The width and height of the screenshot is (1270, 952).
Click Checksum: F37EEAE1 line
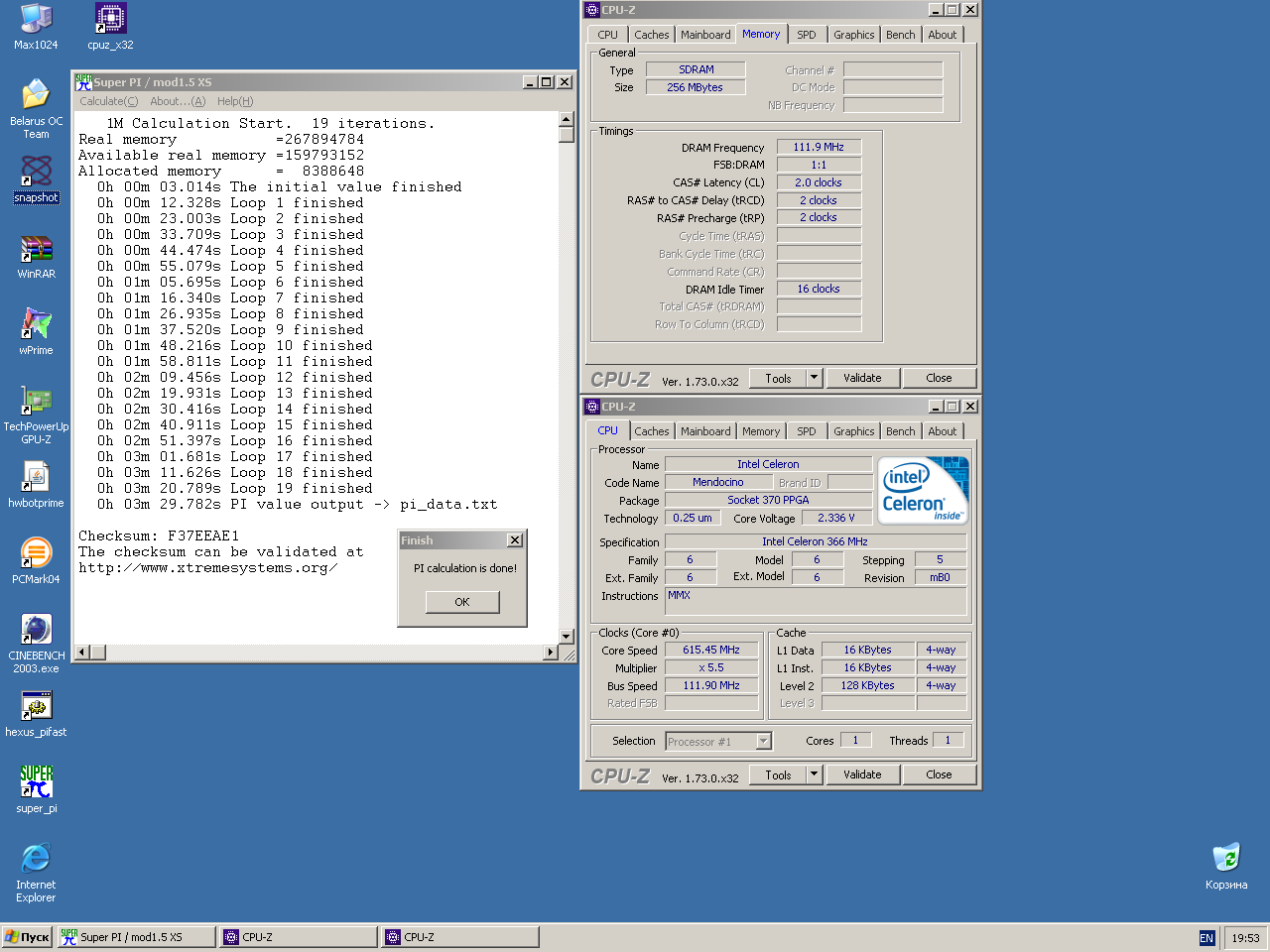159,536
